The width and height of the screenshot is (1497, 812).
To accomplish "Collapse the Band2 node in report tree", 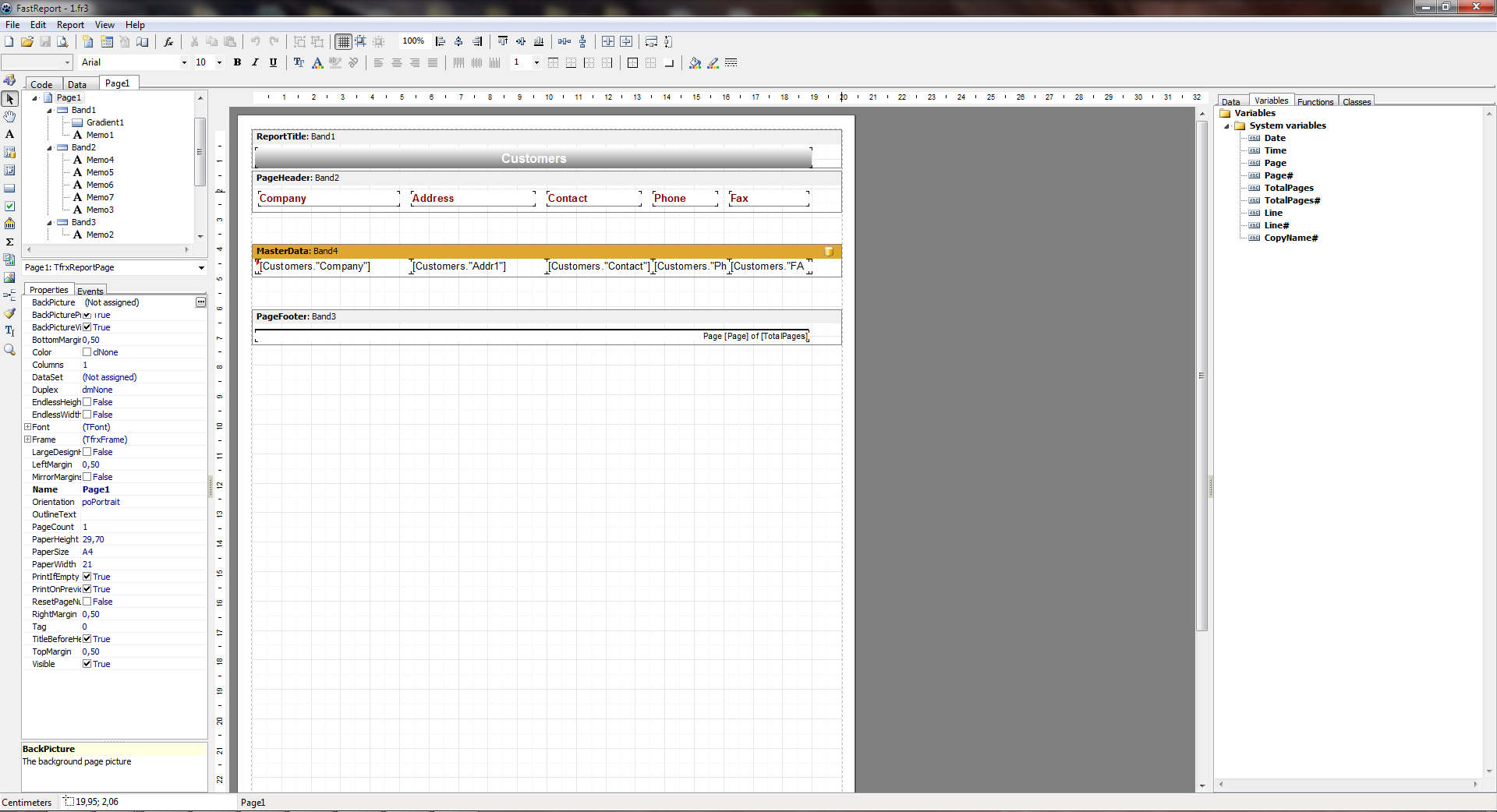I will [x=49, y=147].
